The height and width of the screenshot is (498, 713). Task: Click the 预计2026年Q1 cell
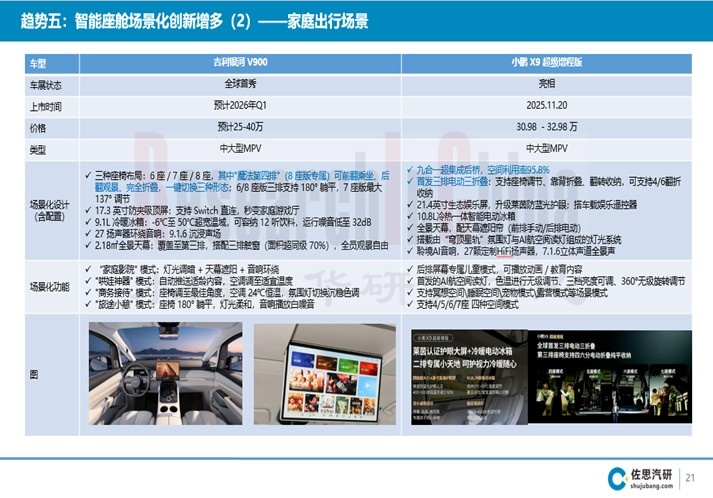[240, 106]
